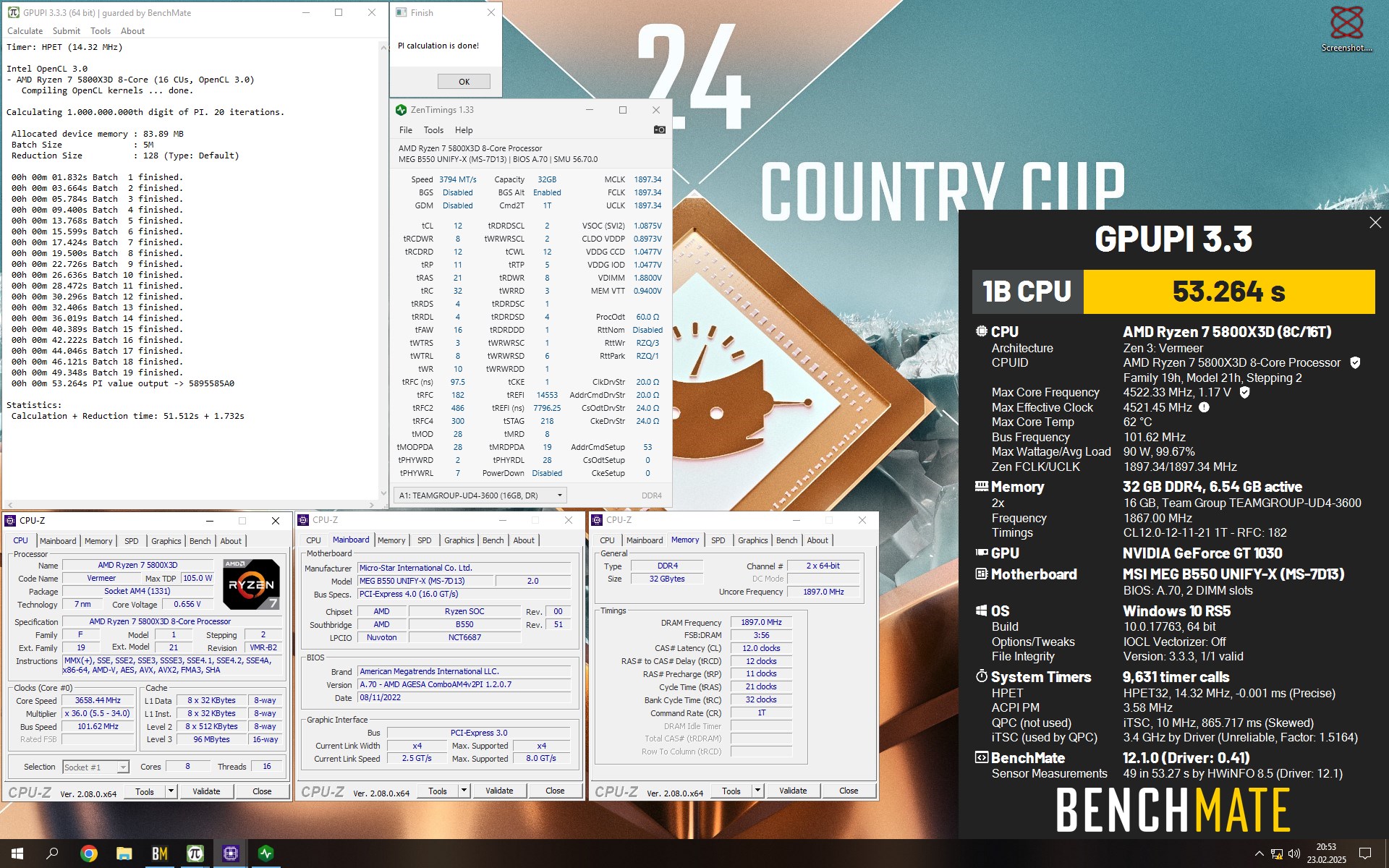This screenshot has width=1389, height=868.
Task: Click Validate in the Memory CPU-Z window
Action: click(793, 791)
